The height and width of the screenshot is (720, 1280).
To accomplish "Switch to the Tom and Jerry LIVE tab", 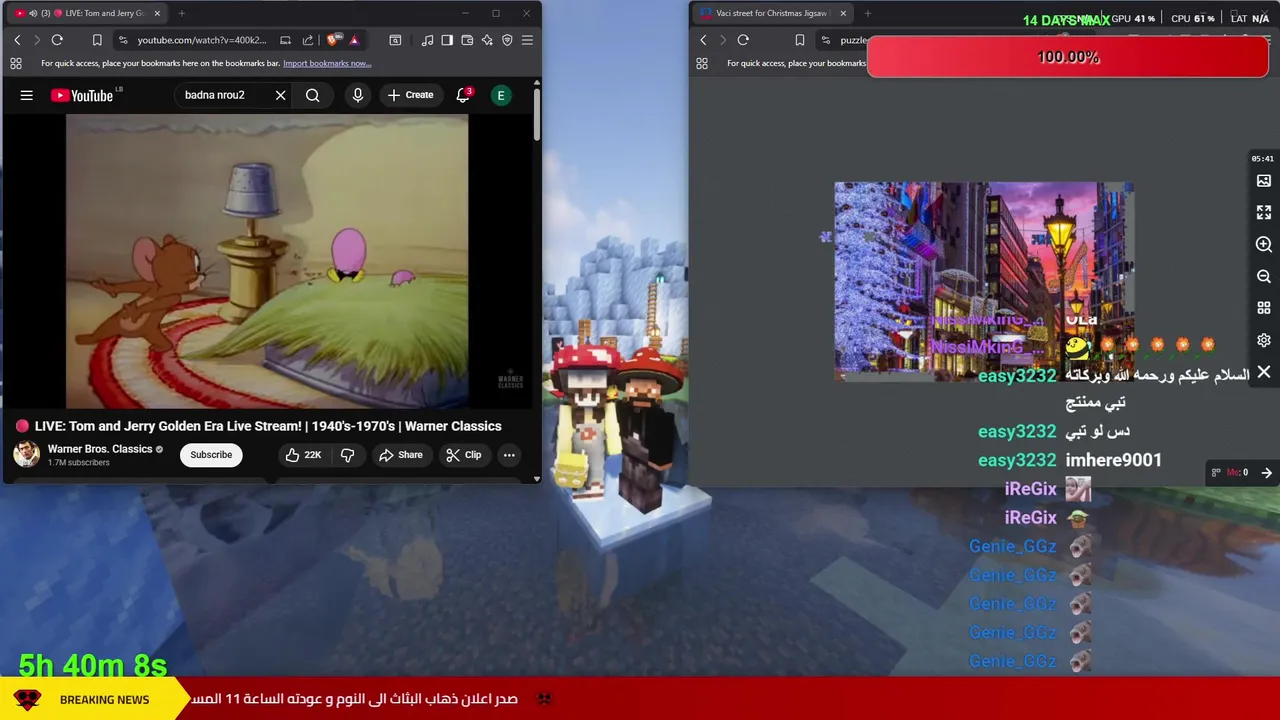I will (x=86, y=13).
